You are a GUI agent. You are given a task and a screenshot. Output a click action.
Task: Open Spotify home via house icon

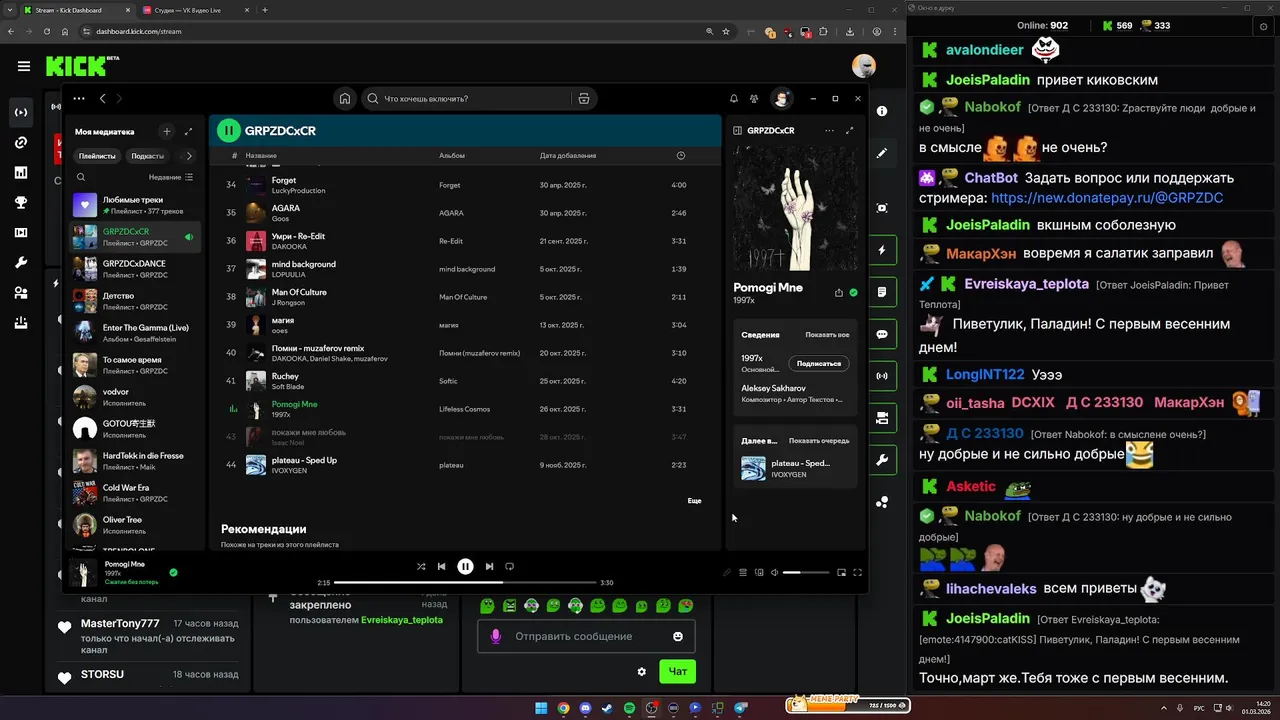(345, 99)
